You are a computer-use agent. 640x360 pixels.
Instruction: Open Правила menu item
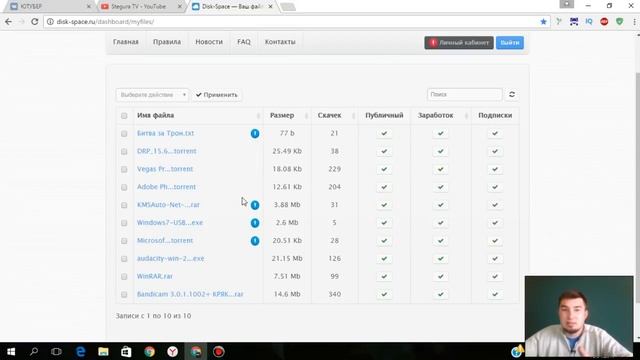pyautogui.click(x=167, y=42)
